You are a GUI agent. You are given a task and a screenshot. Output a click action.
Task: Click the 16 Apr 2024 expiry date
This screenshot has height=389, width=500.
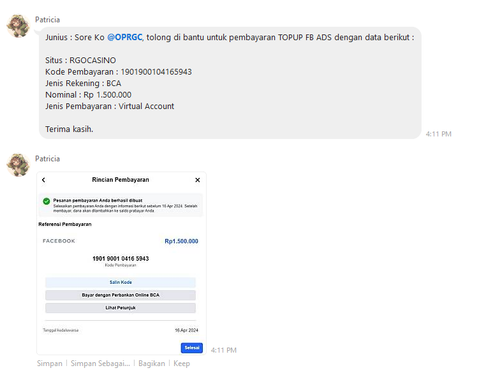[x=186, y=330]
